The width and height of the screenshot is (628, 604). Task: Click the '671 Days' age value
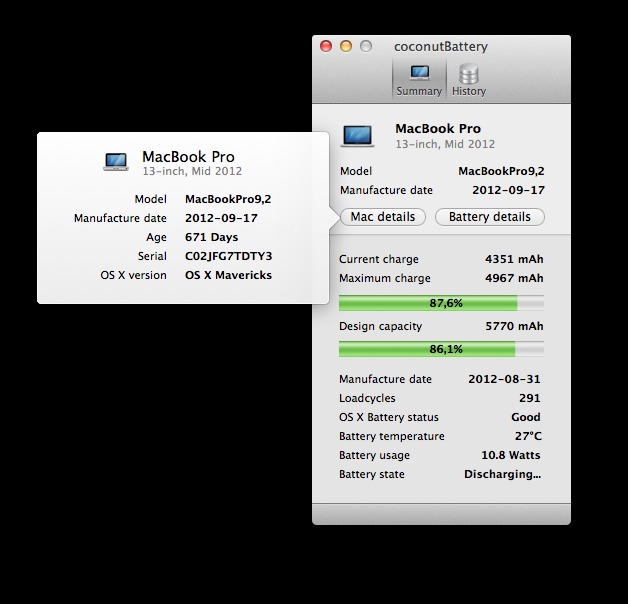211,237
